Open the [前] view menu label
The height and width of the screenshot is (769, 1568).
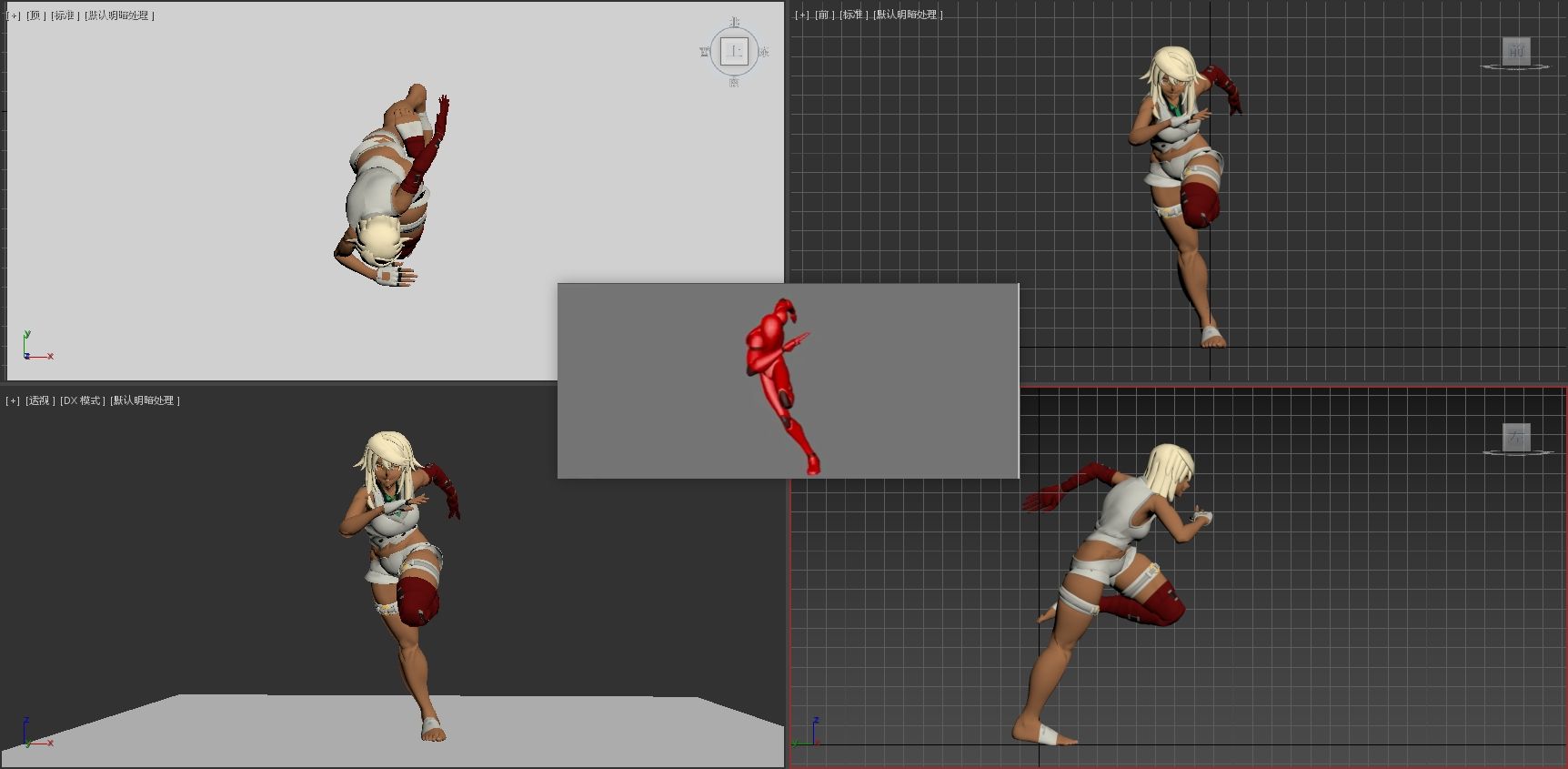click(x=824, y=15)
